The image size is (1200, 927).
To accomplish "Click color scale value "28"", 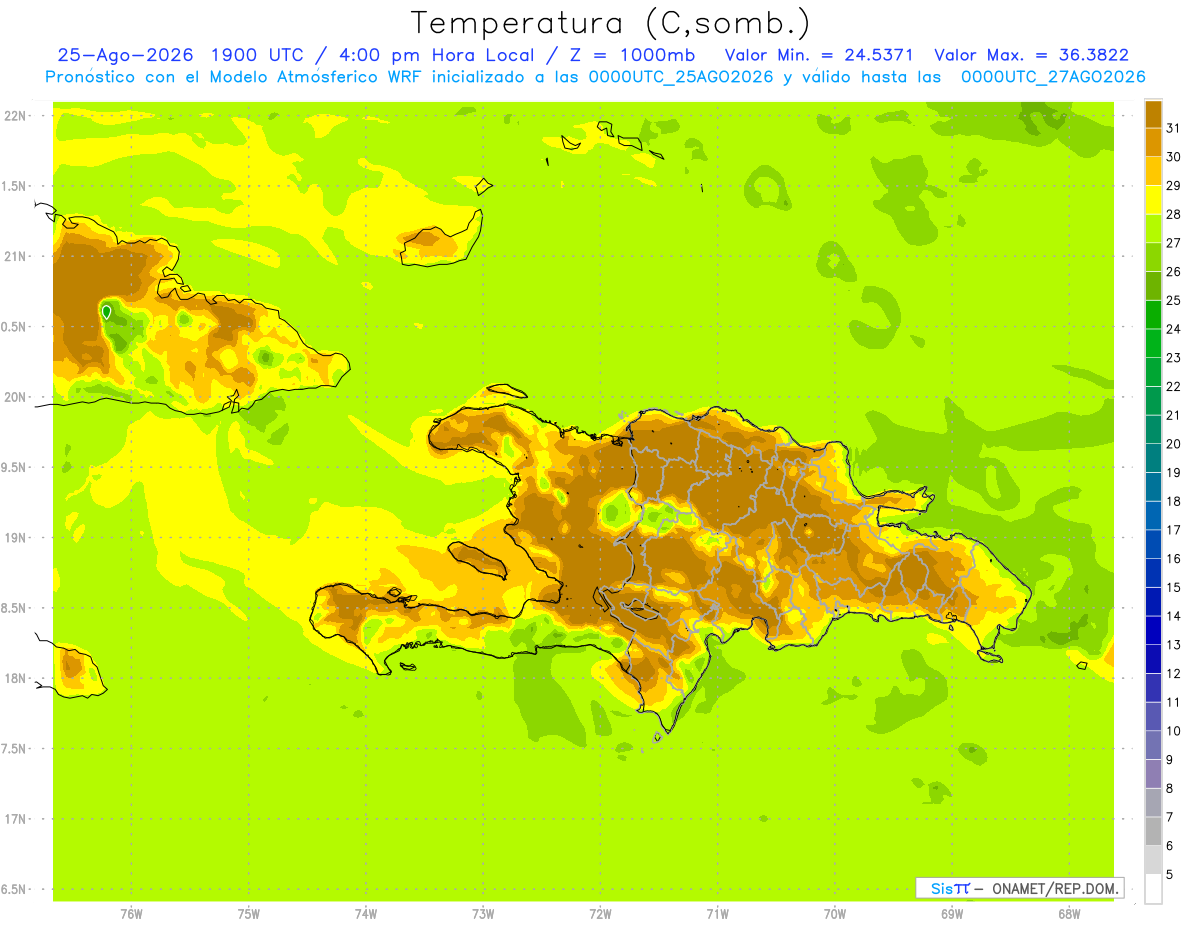I will (1174, 214).
